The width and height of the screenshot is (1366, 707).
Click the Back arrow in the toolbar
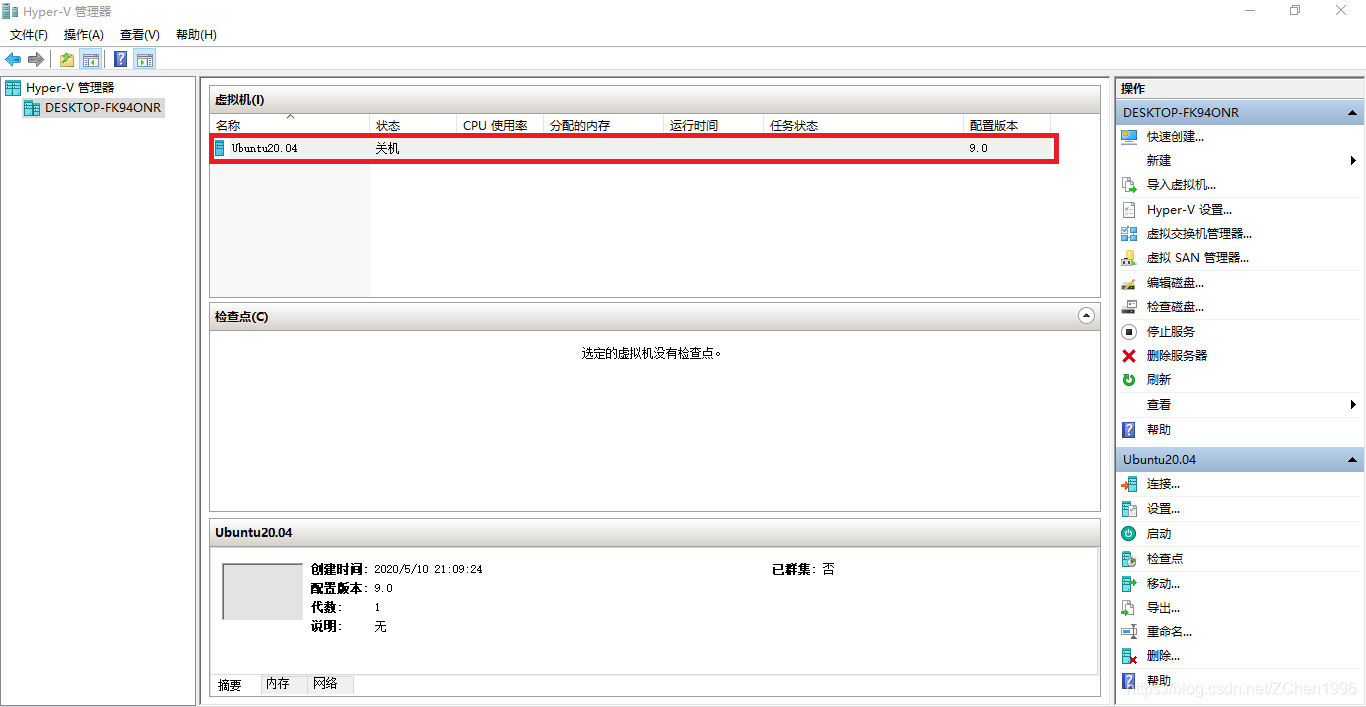click(x=13, y=59)
